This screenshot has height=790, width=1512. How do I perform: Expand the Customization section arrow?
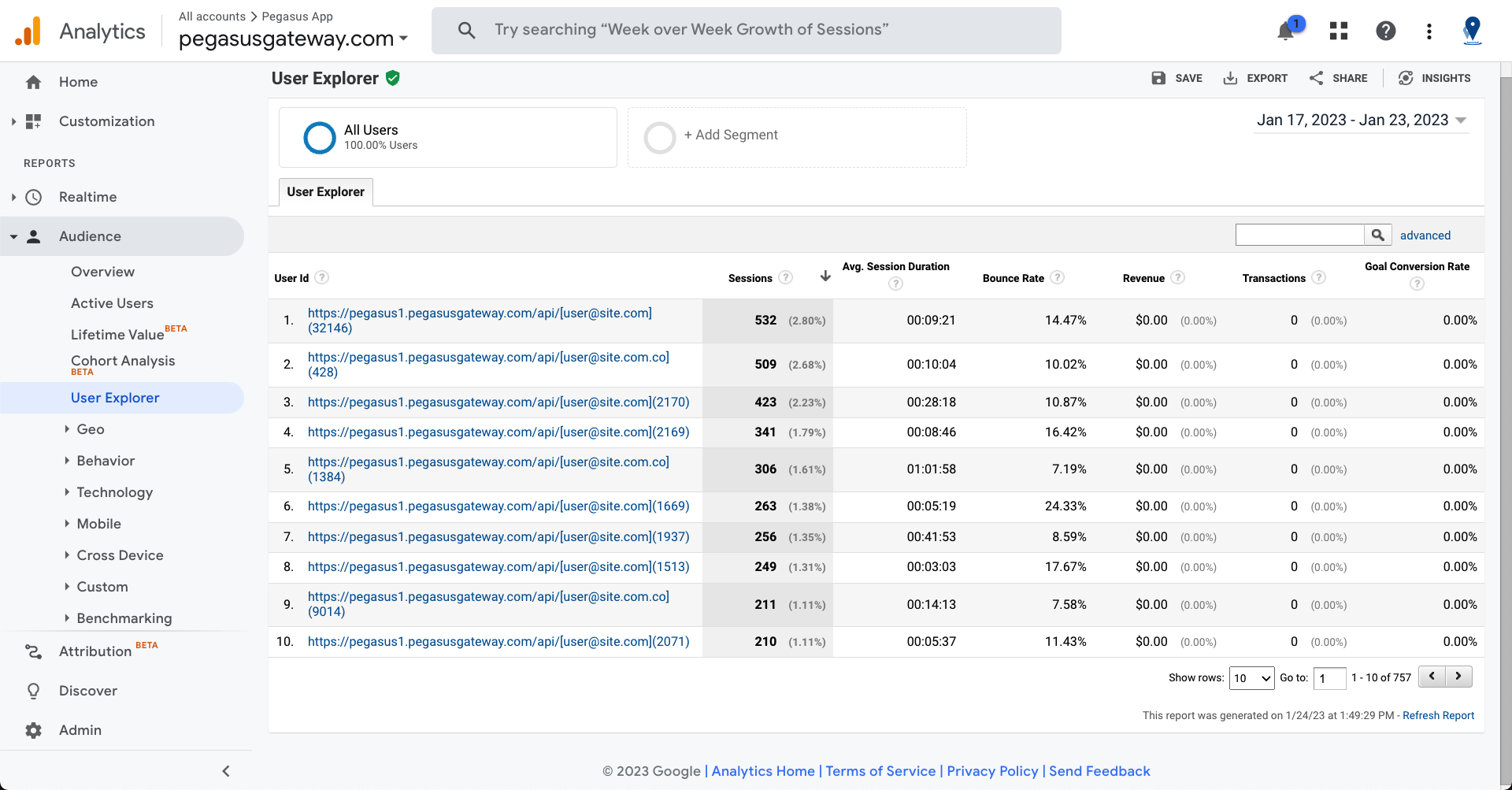click(x=13, y=121)
